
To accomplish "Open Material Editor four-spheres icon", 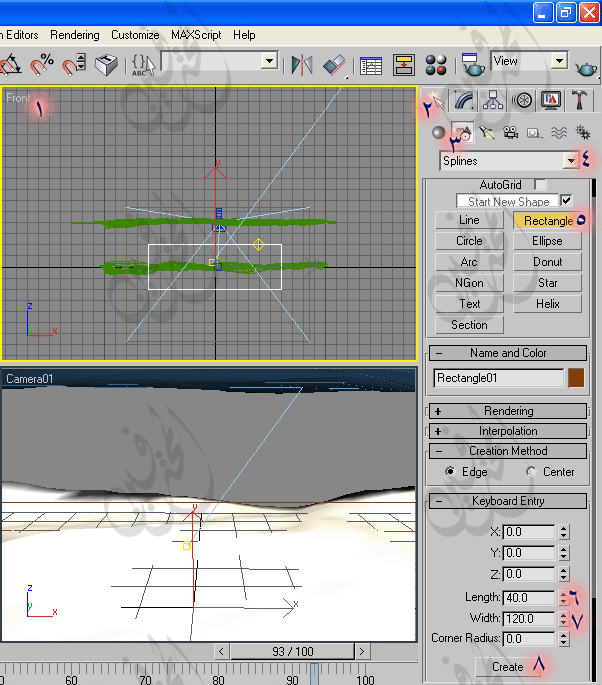I will pyautogui.click(x=436, y=65).
